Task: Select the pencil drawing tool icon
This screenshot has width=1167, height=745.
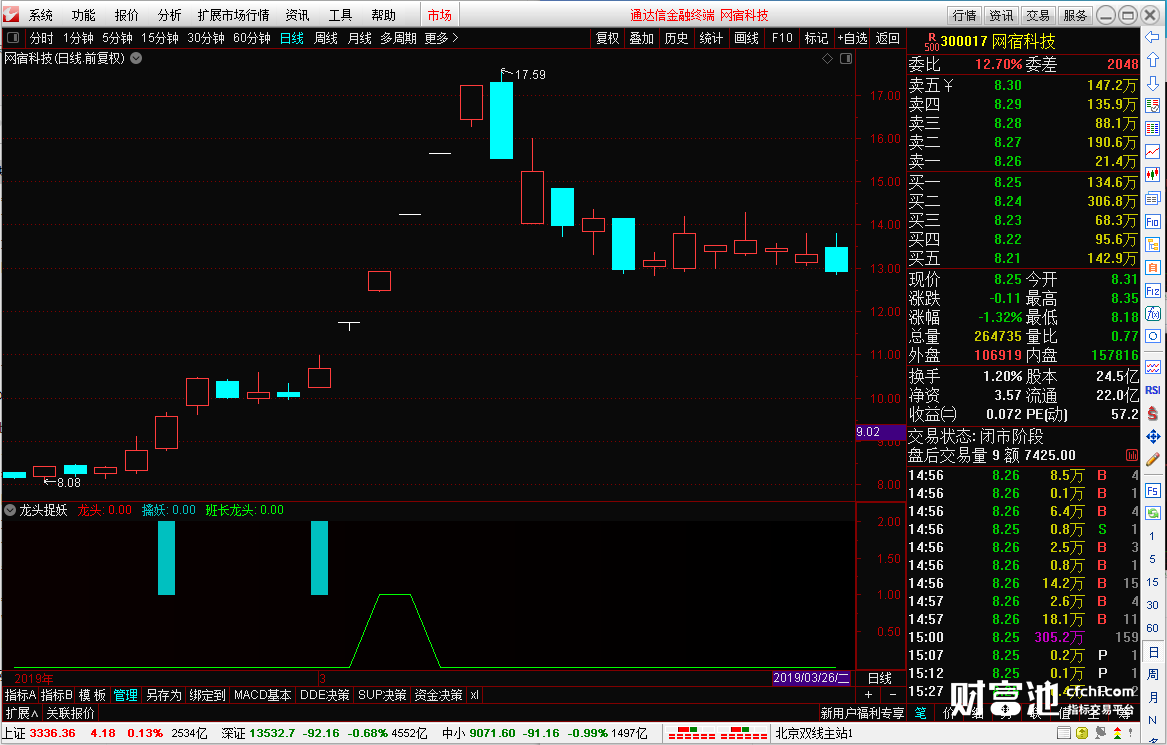Action: [x=1153, y=459]
